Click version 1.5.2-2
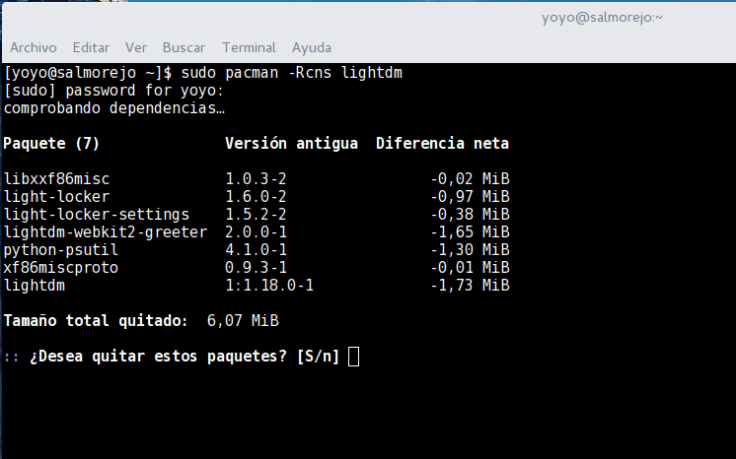736x459 pixels. pos(255,215)
